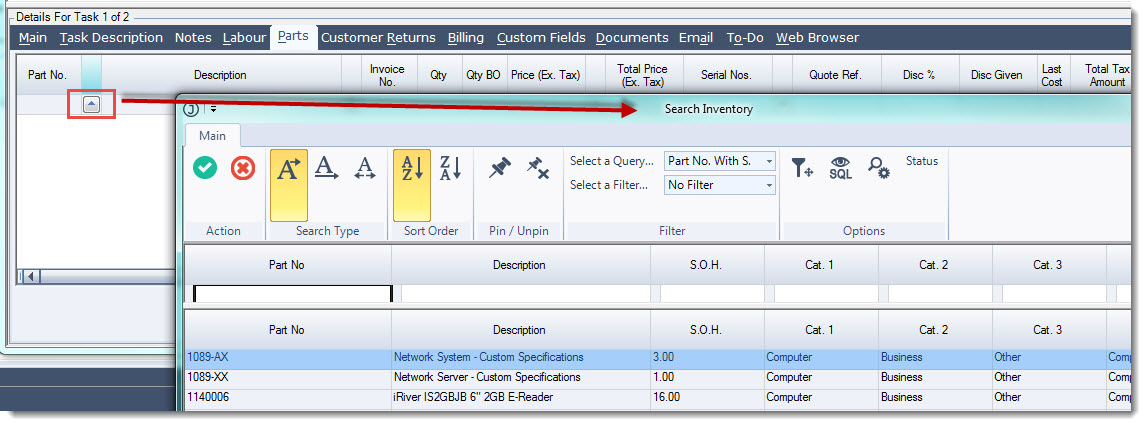The height and width of the screenshot is (426, 1146).
Task: Click the Parts grid 'Qty BO' column header
Action: click(483, 75)
